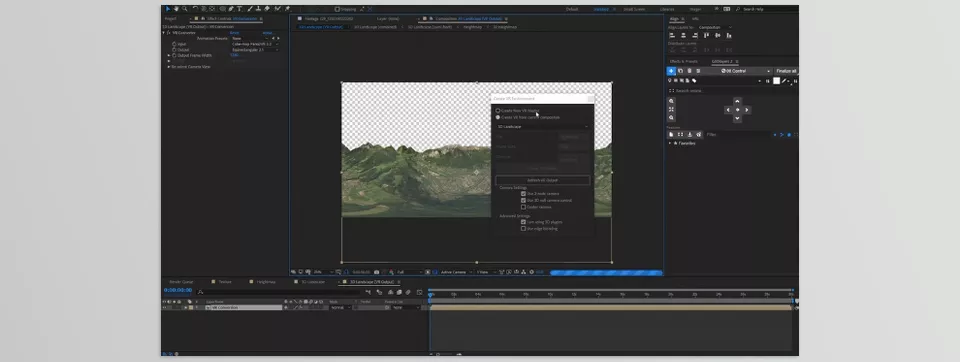Click the new feature document icon under Features
Viewport: 960px width, 362px height.
click(671, 134)
